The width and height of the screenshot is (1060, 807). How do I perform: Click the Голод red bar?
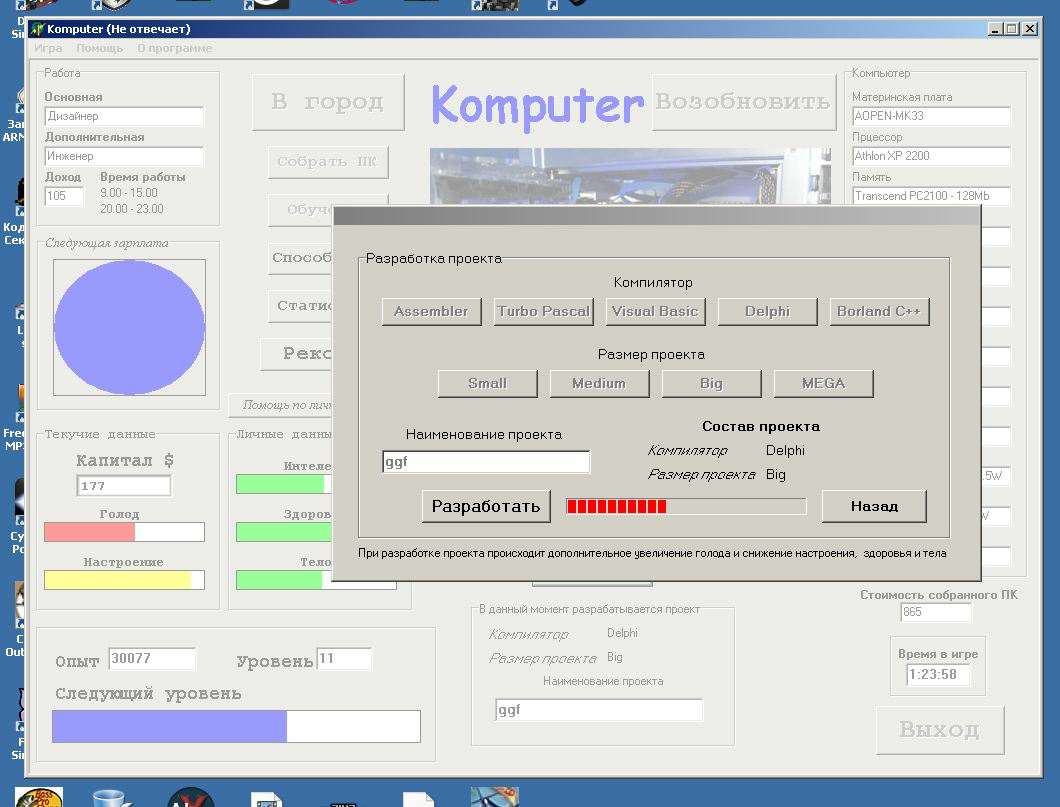tap(124, 532)
